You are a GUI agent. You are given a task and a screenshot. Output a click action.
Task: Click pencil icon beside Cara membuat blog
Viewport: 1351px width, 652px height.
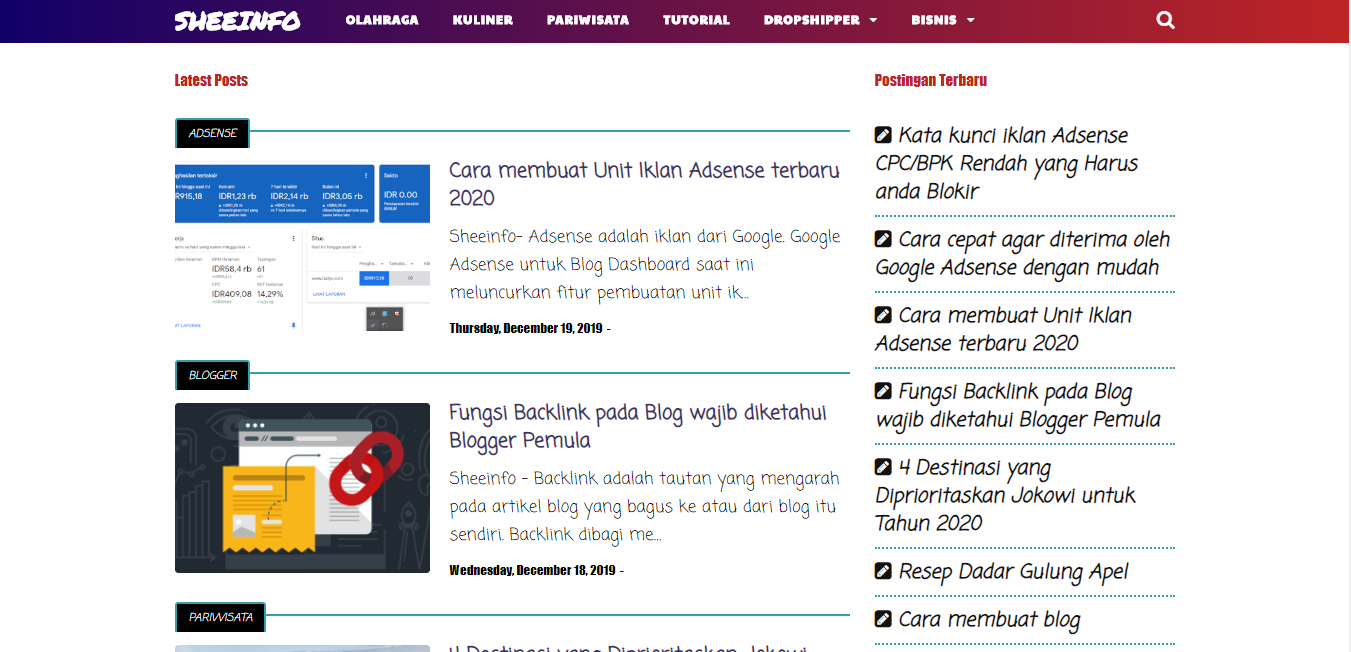coord(883,619)
